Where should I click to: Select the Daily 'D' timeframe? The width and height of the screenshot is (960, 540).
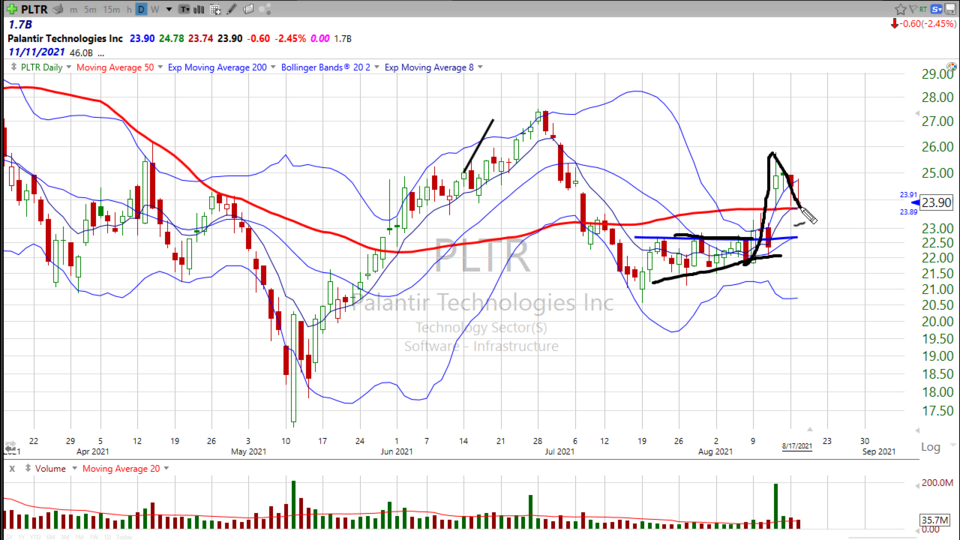coord(141,9)
